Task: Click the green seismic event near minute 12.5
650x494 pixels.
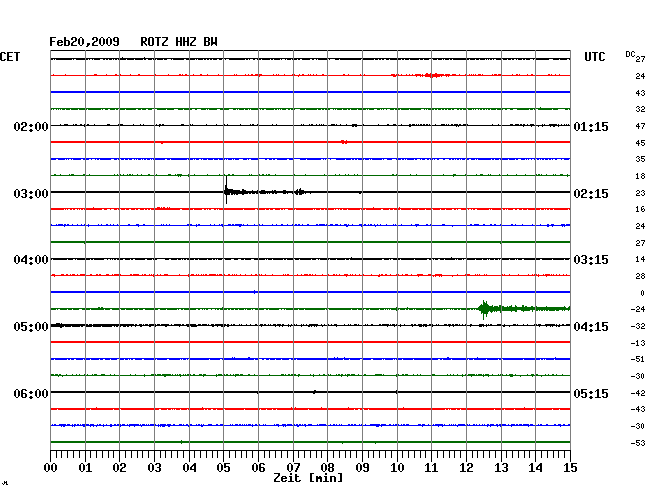Action: pos(484,309)
